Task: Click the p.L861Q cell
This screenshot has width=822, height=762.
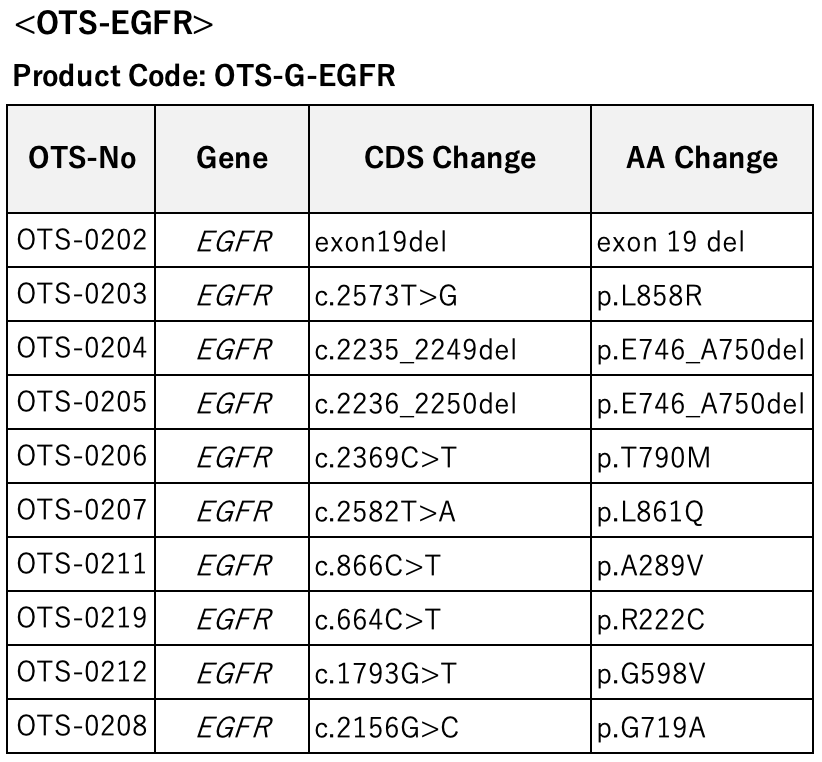Action: click(702, 510)
